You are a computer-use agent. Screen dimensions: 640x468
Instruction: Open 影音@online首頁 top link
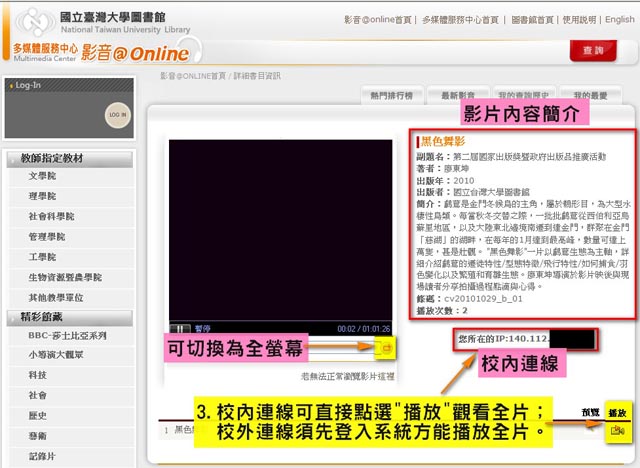tap(378, 20)
